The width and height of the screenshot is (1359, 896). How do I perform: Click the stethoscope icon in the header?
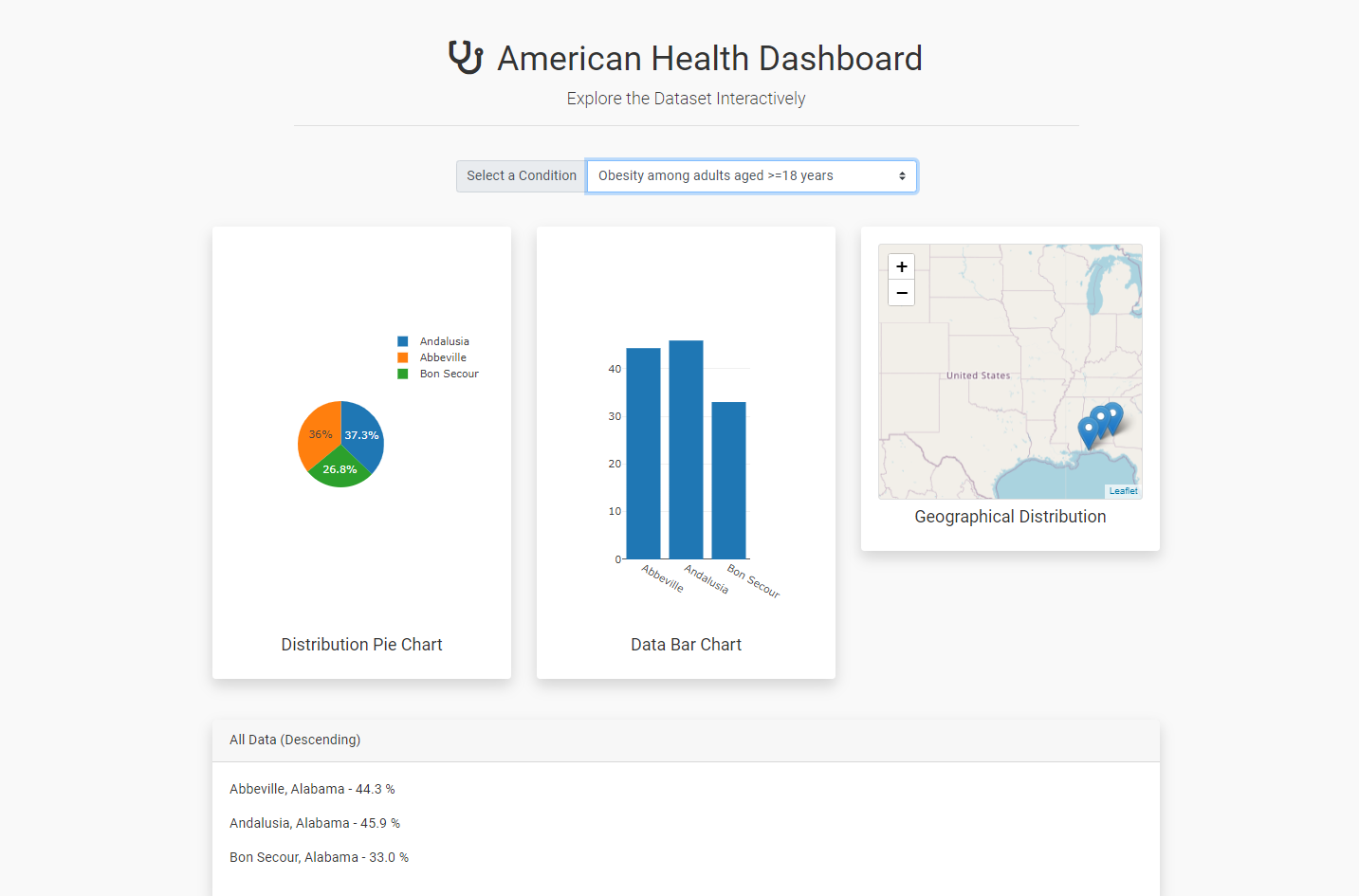466,58
